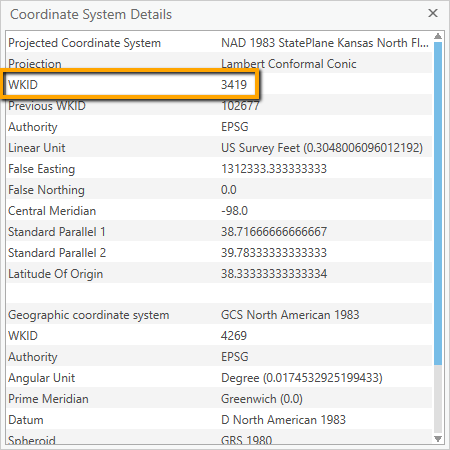Select the WKID value 4269
Image resolution: width=450 pixels, height=450 pixels.
pyautogui.click(x=234, y=336)
